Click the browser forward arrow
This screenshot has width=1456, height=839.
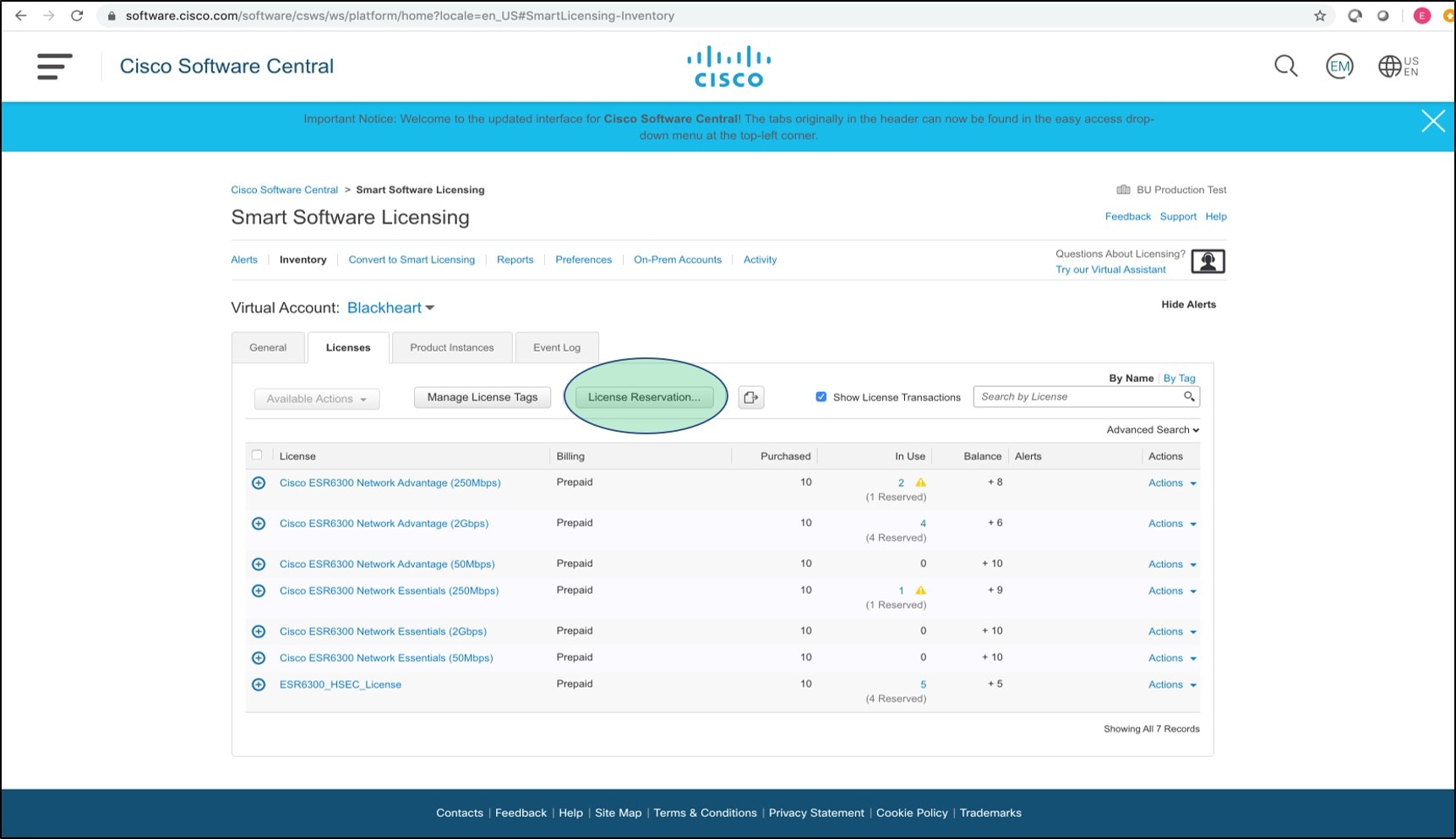tap(49, 15)
